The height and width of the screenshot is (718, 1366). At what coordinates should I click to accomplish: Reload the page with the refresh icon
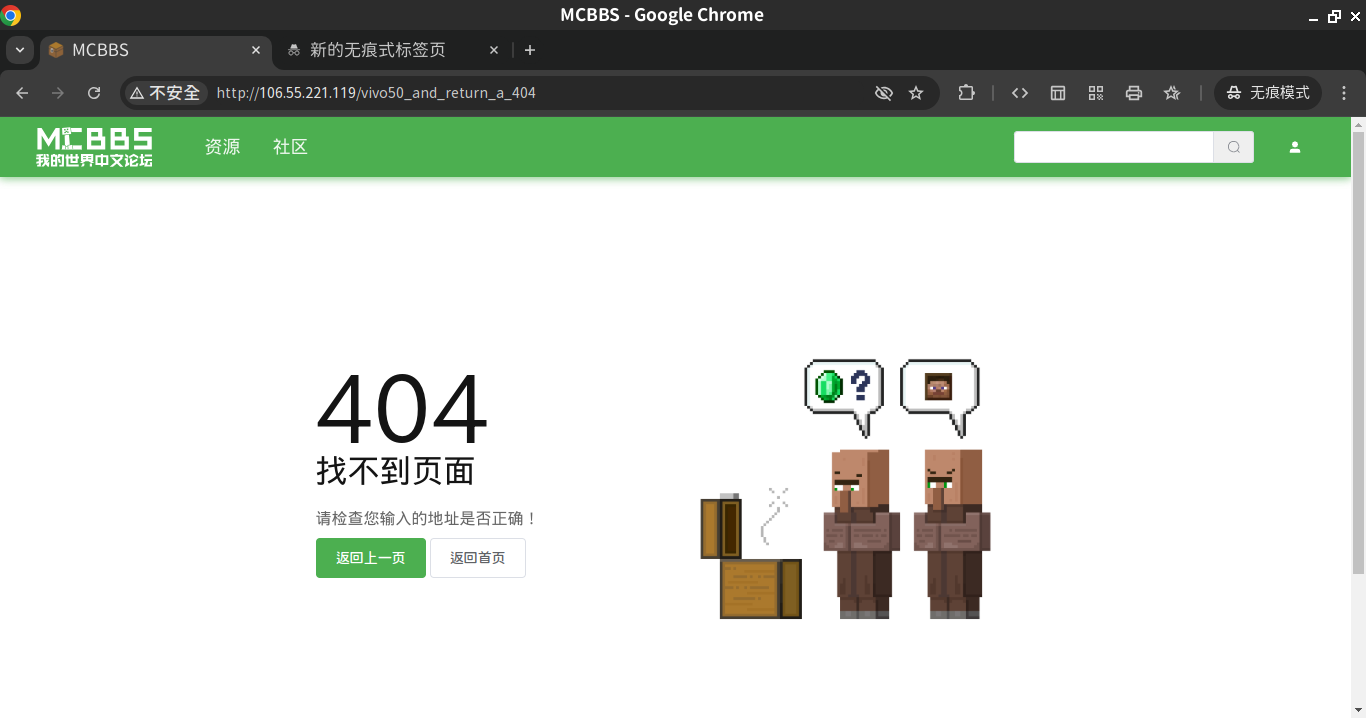(x=94, y=93)
